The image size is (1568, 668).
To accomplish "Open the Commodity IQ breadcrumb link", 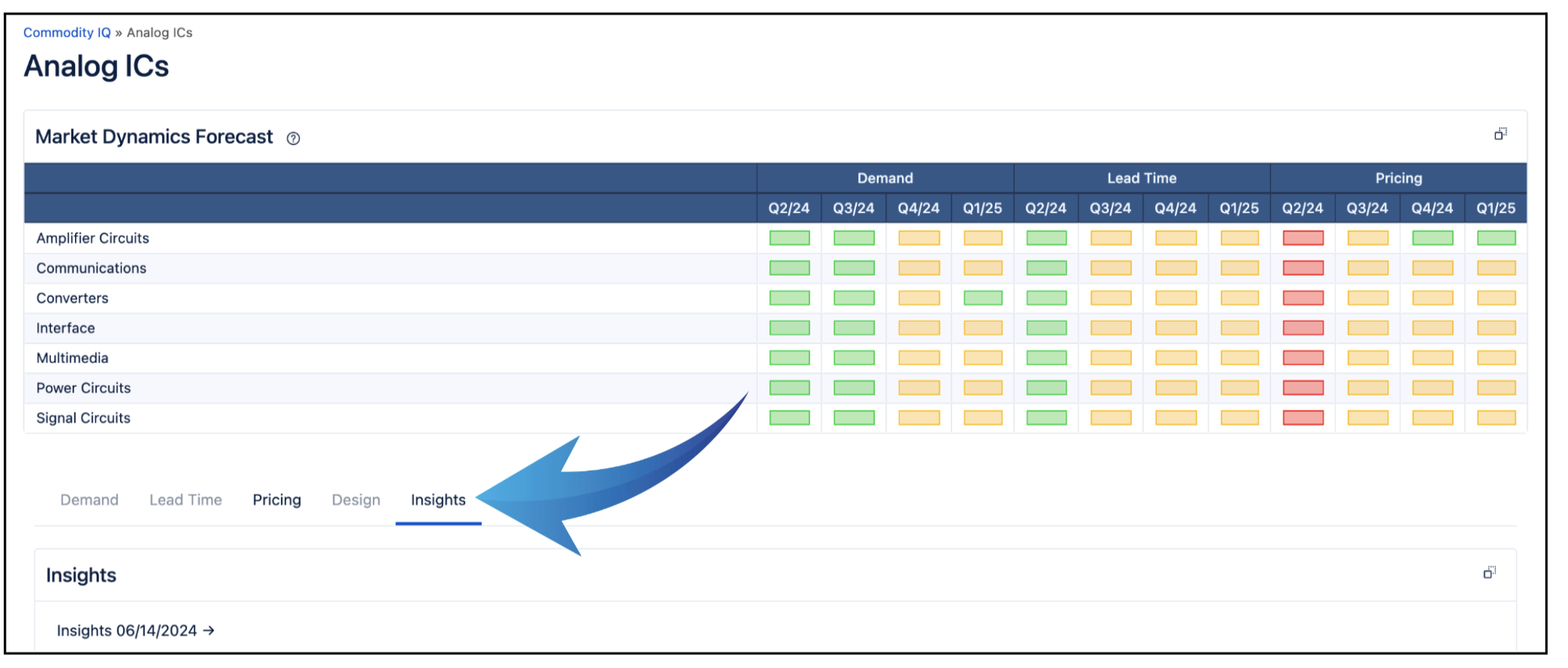I will point(67,33).
